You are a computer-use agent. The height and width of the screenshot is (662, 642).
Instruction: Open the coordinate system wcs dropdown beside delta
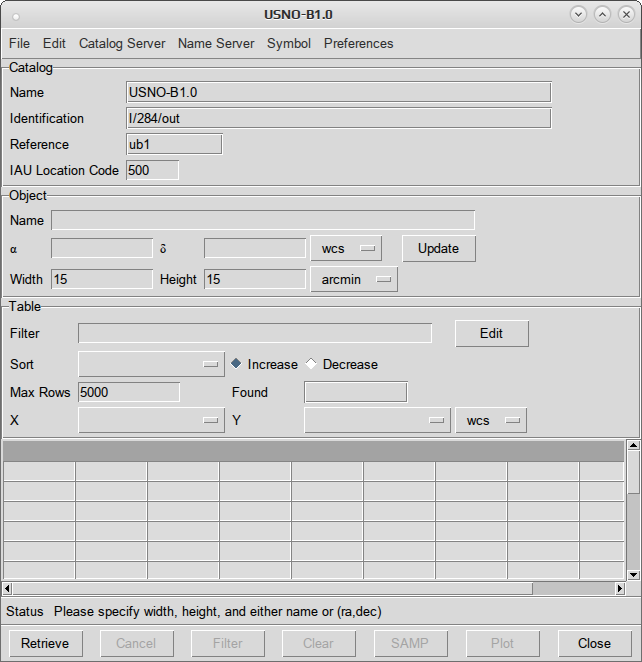346,249
